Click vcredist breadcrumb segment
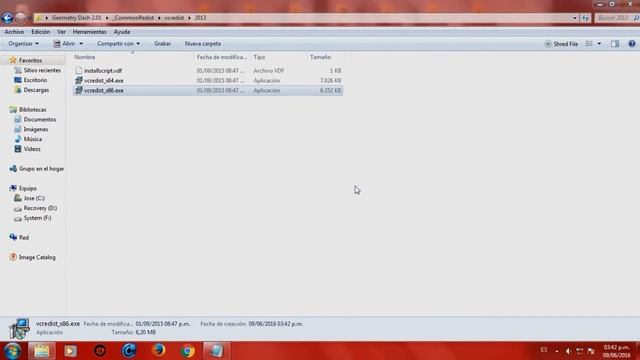 (x=174, y=18)
